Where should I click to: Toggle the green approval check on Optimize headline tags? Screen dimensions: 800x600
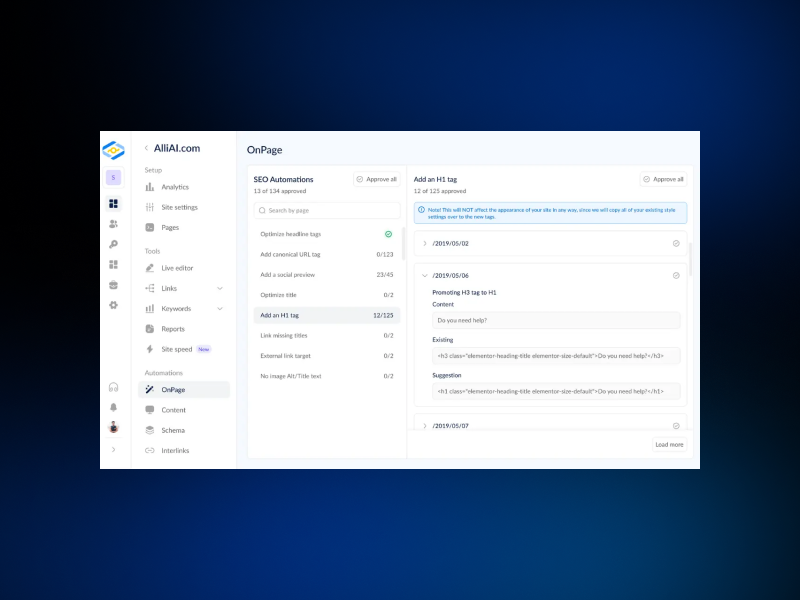(x=388, y=233)
